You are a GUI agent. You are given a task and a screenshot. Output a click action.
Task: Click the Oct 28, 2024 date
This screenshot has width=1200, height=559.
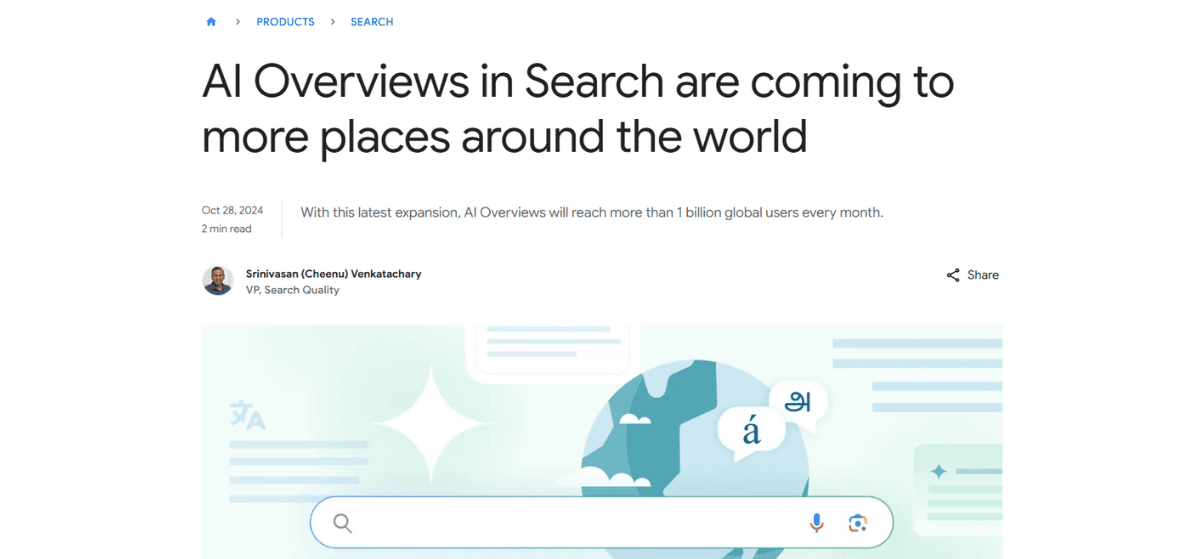click(x=232, y=210)
